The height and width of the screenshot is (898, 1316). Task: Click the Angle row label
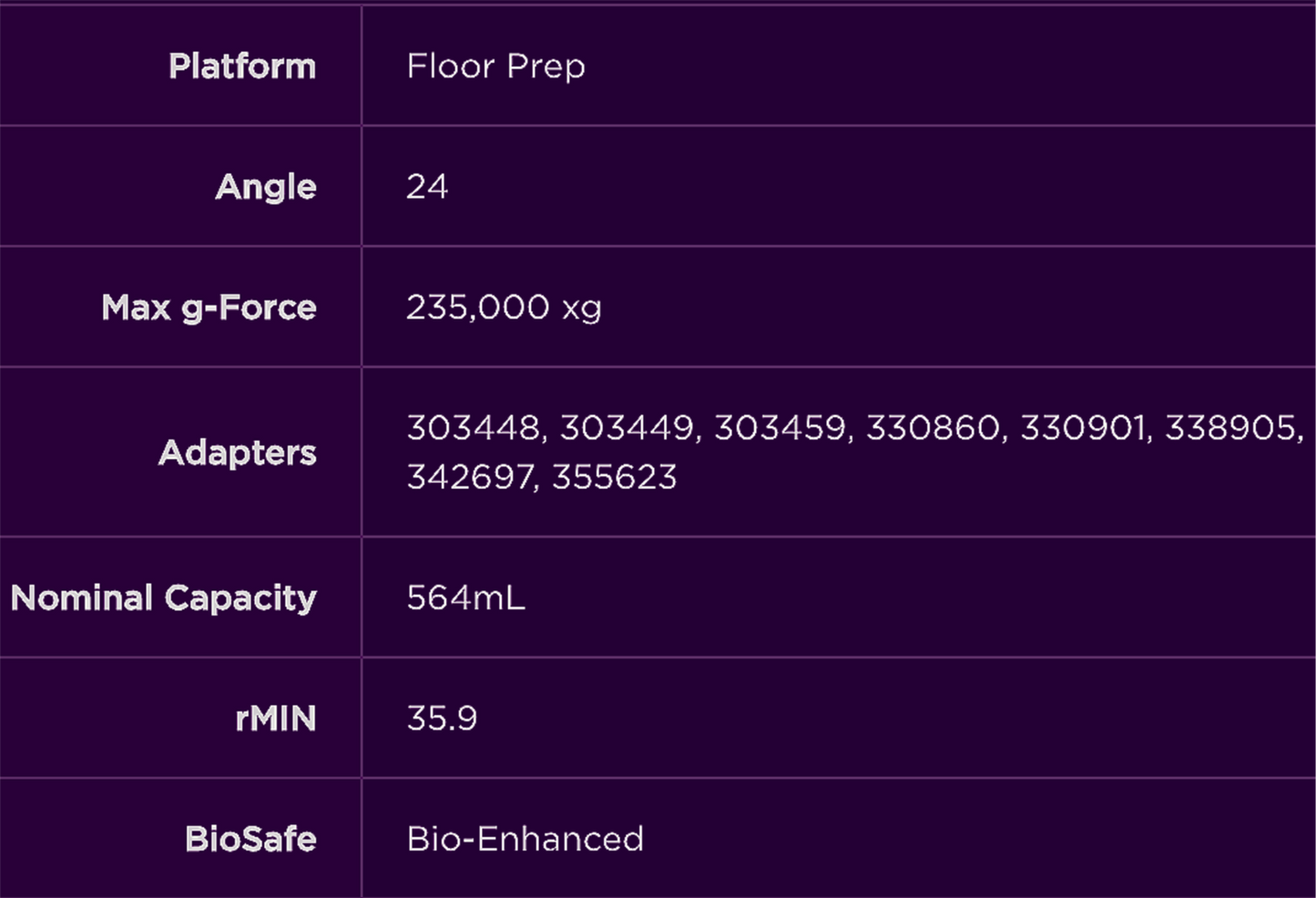tap(265, 187)
